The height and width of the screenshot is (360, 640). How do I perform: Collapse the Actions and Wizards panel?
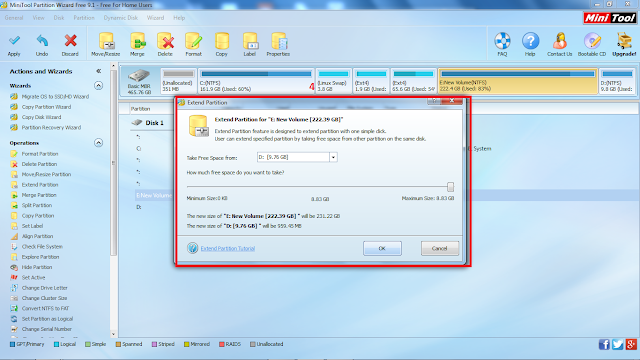tap(98, 71)
